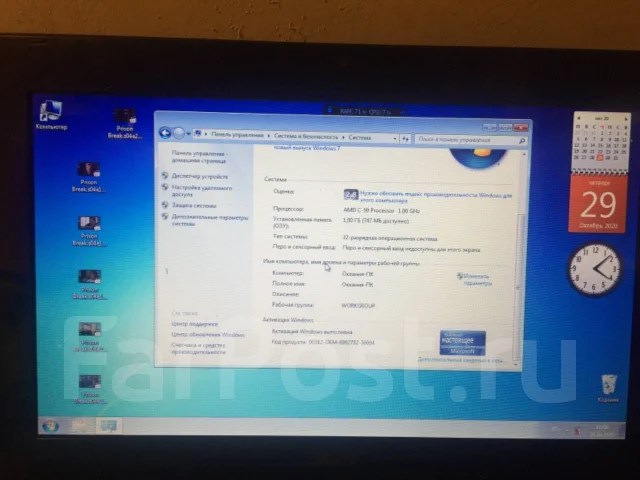
Task: Open Центр поддержки link
Action: [x=195, y=324]
